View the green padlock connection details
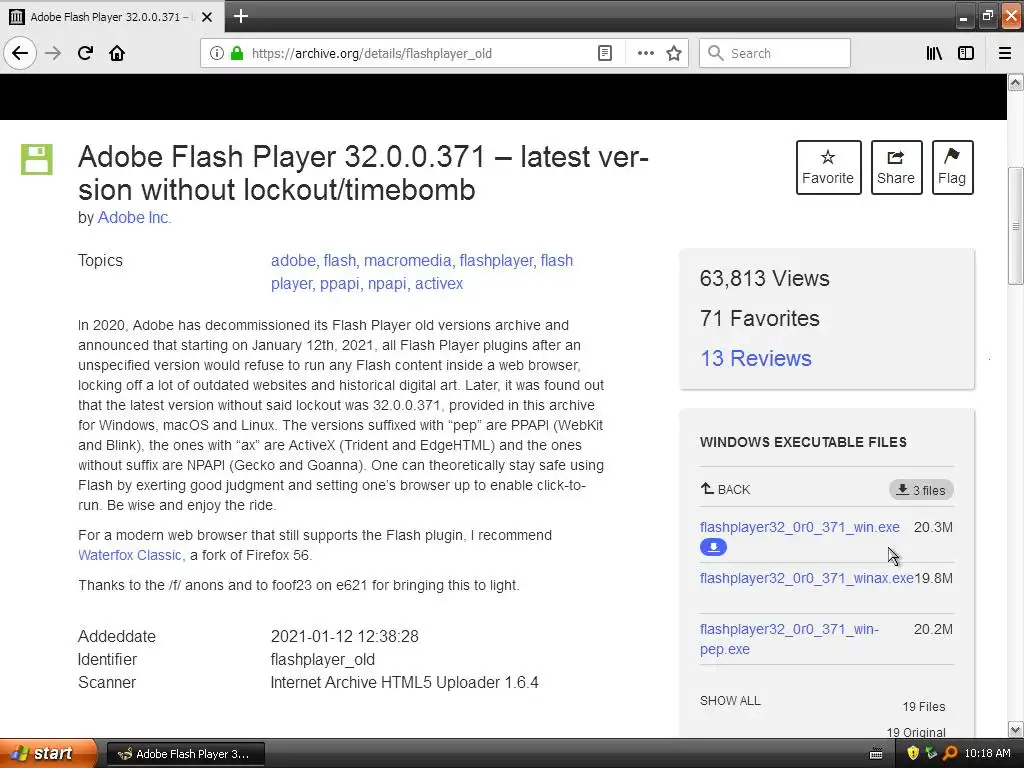 [x=236, y=53]
